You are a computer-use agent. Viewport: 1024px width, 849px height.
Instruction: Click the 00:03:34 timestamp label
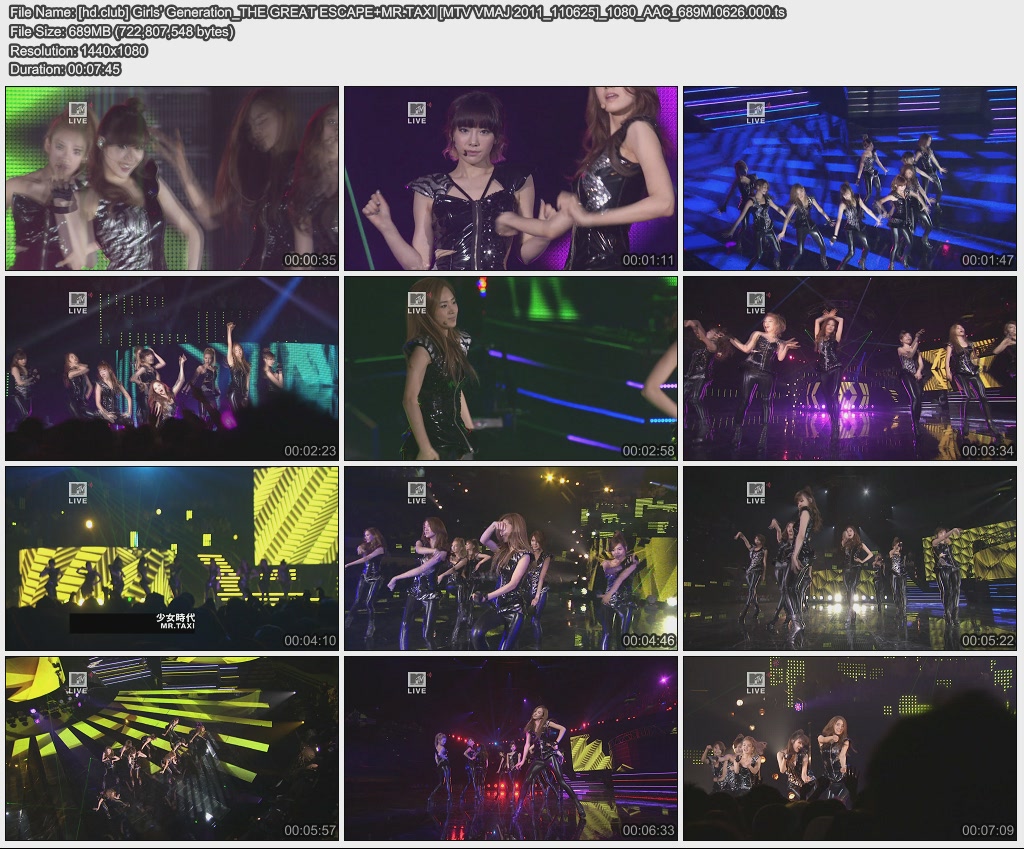pyautogui.click(x=987, y=451)
